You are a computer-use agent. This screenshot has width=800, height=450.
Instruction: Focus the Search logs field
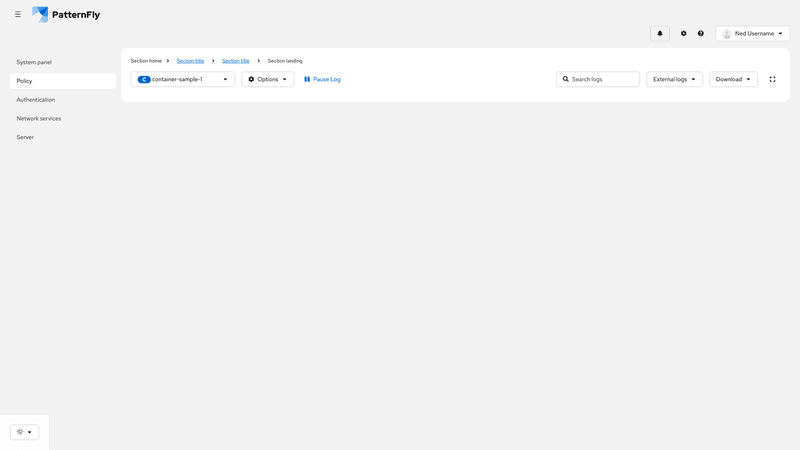(x=597, y=79)
